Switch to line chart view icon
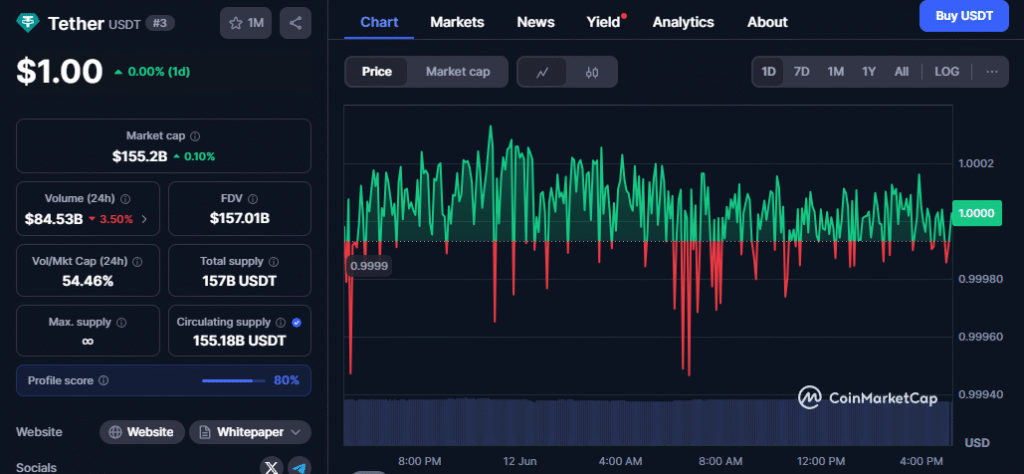Screen dimensions: 1024x474 pos(542,72)
